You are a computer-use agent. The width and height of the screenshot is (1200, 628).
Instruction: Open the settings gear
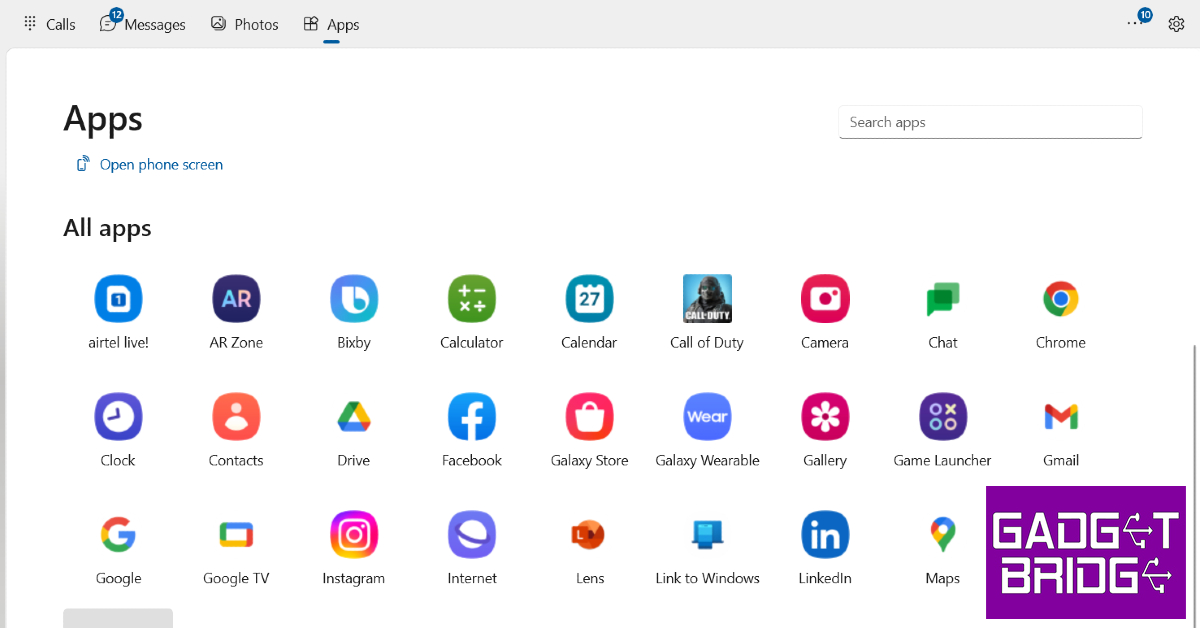tap(1176, 24)
